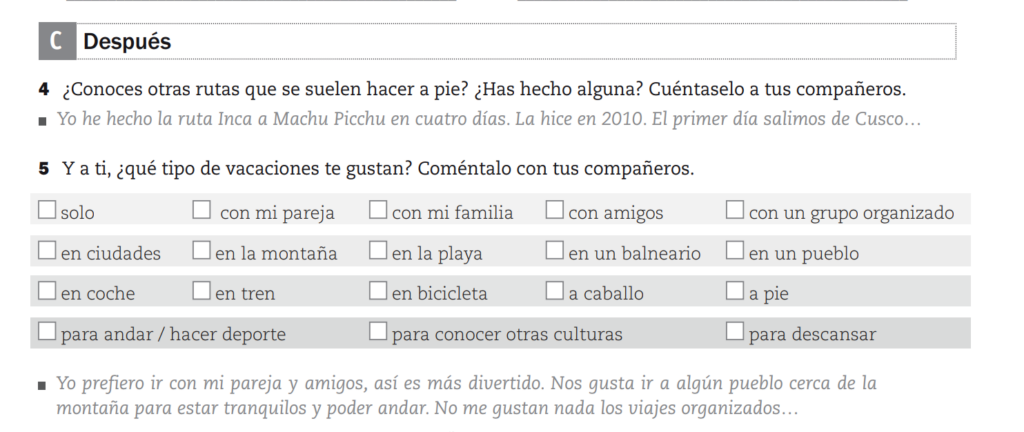Select the 'con mi familia' checkbox
The width and height of the screenshot is (1024, 432).
[x=378, y=209]
